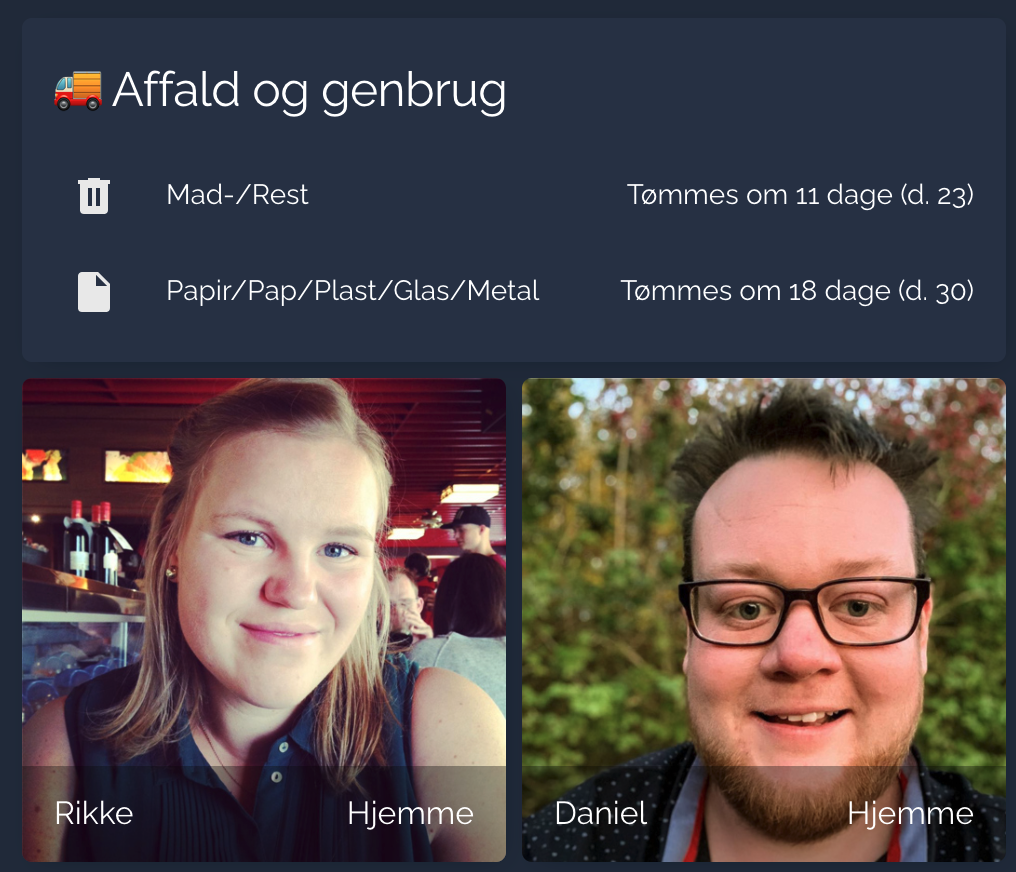Screen dimensions: 1016x872
Task: Open Rikke's person picture card
Action: point(264,620)
